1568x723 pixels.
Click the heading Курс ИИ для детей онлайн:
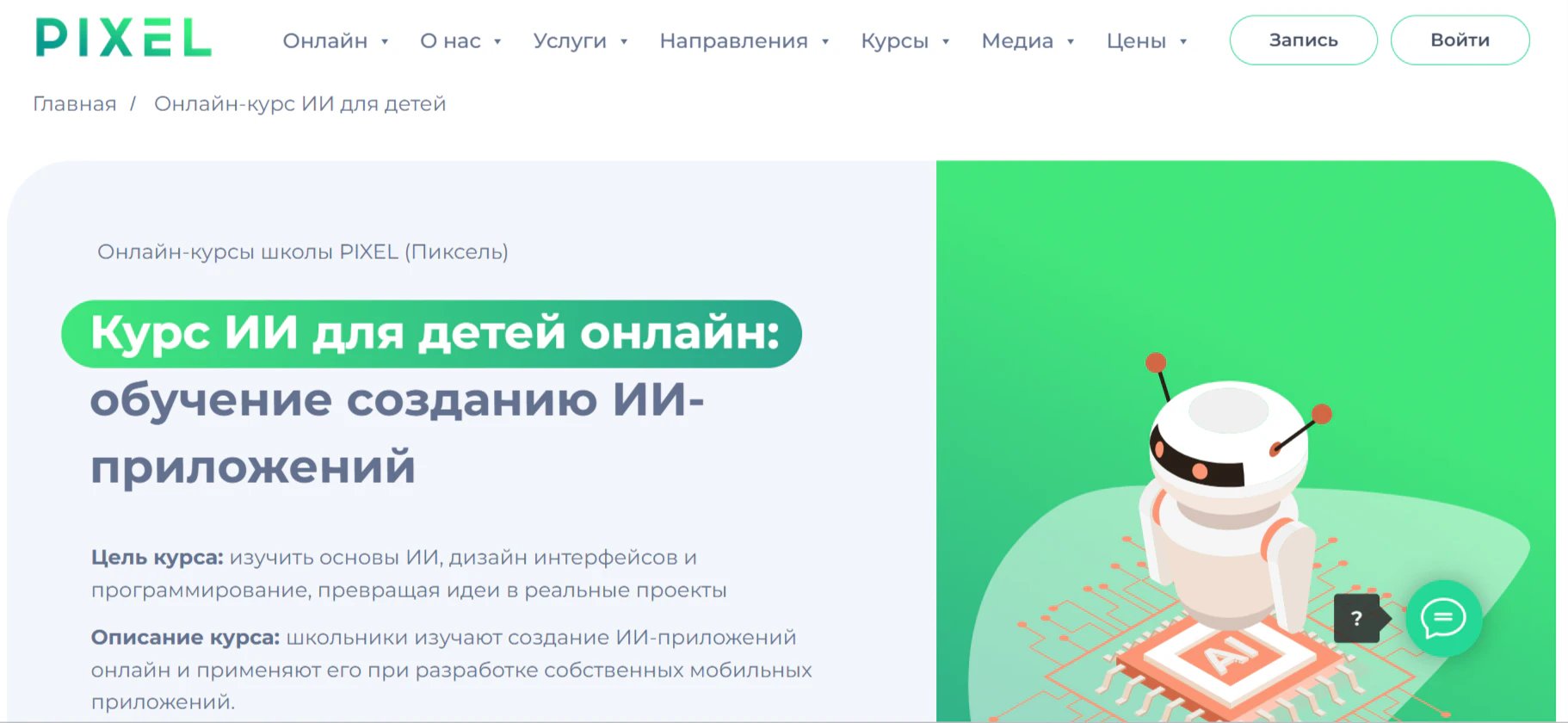(x=435, y=333)
